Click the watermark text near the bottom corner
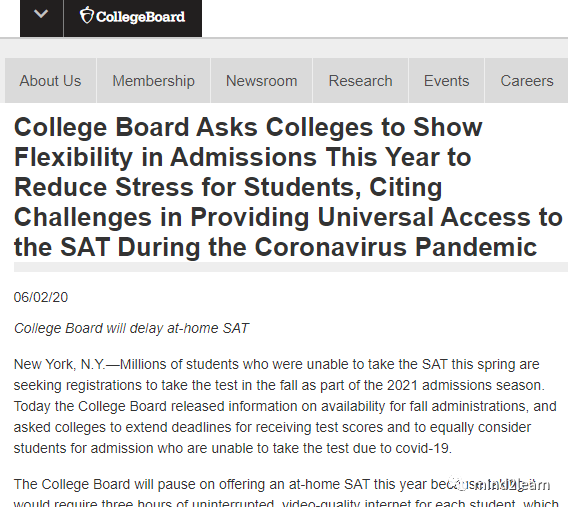This screenshot has height=507, width=568. click(x=510, y=485)
